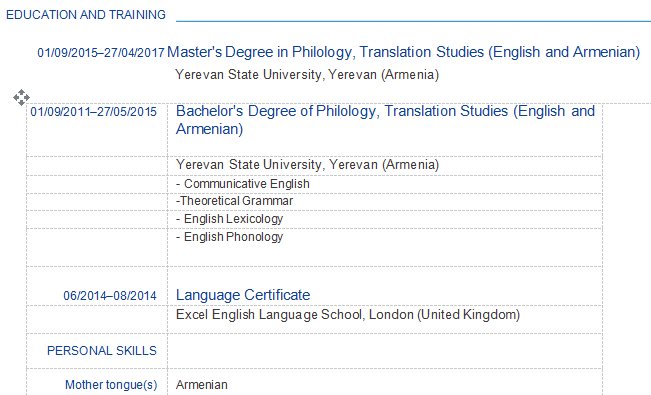Click the PERSONAL SKILLS heading

pyautogui.click(x=102, y=351)
